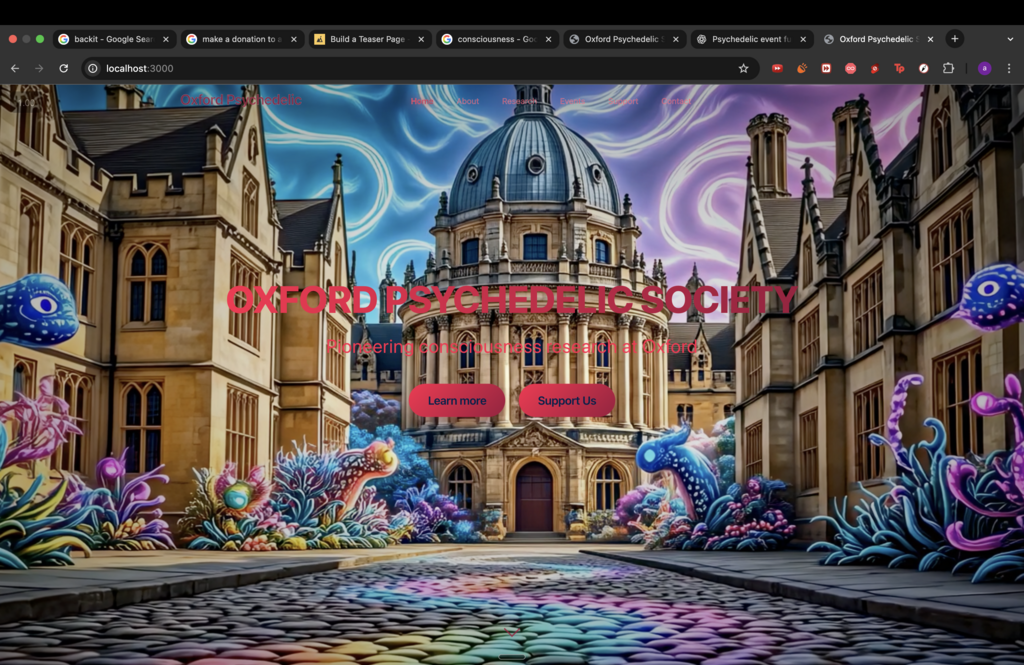Open the Extensions puzzle-piece menu

(x=948, y=68)
